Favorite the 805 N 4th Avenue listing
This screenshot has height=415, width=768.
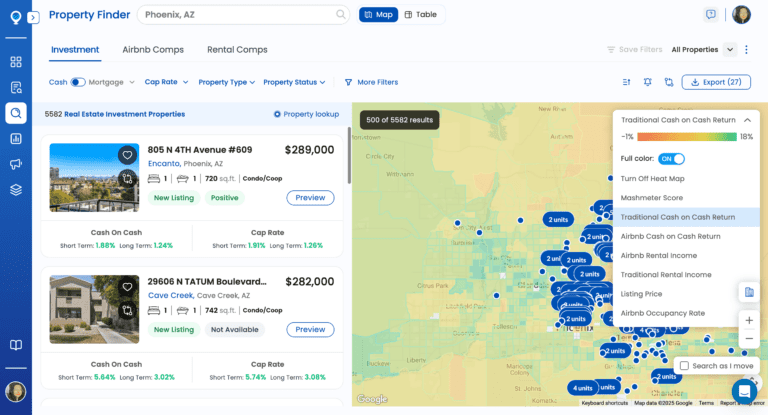click(127, 155)
